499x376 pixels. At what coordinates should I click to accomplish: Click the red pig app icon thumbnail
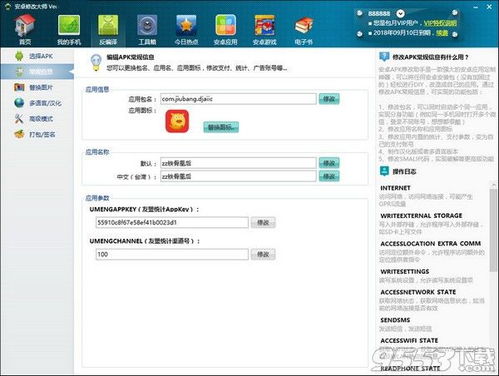pyautogui.click(x=177, y=121)
